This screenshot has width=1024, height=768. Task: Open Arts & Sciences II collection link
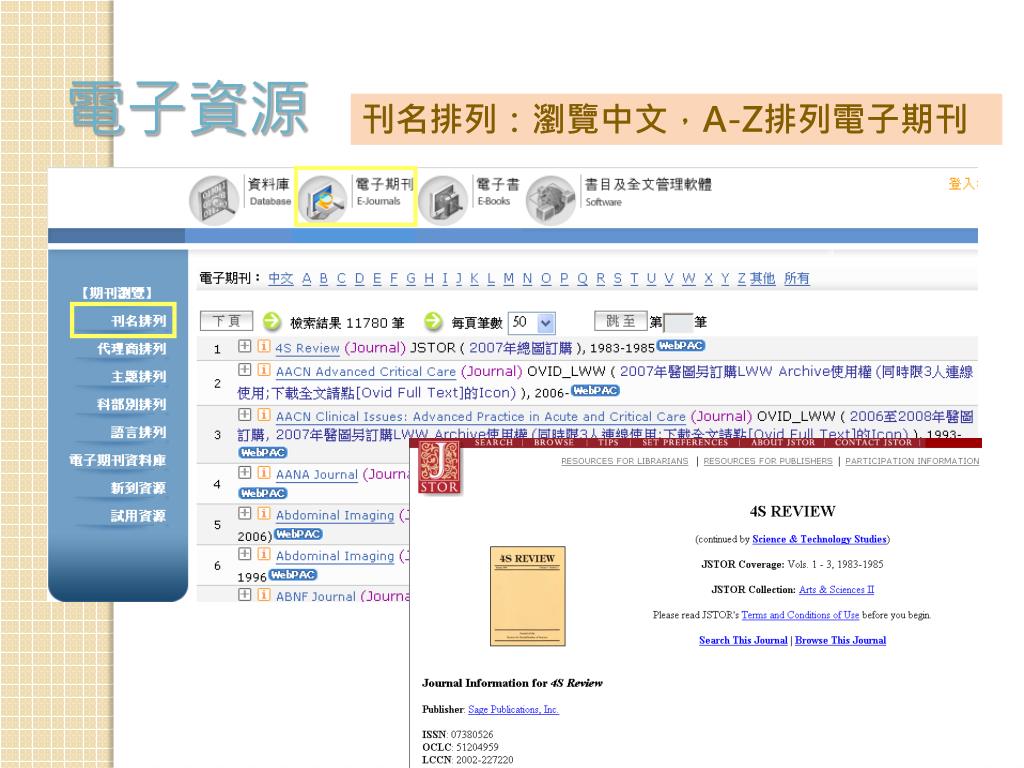coord(836,589)
